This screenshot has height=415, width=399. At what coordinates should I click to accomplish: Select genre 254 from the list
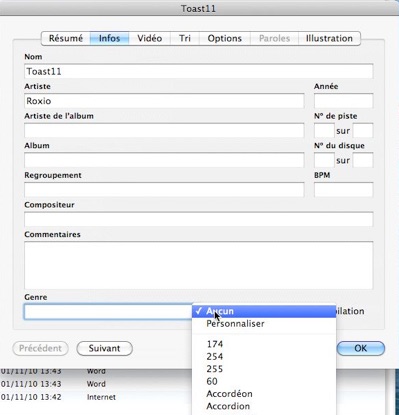[x=264, y=357]
